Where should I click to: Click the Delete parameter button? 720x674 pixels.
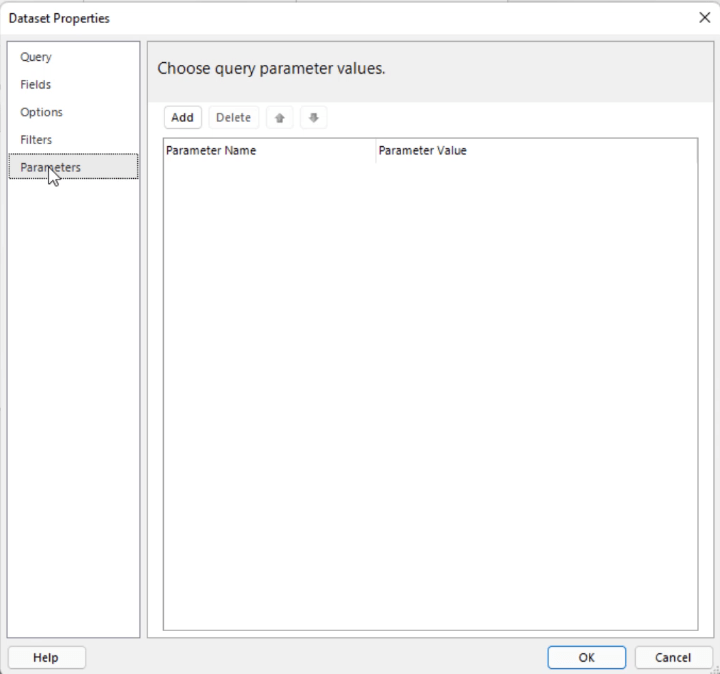[x=234, y=118]
